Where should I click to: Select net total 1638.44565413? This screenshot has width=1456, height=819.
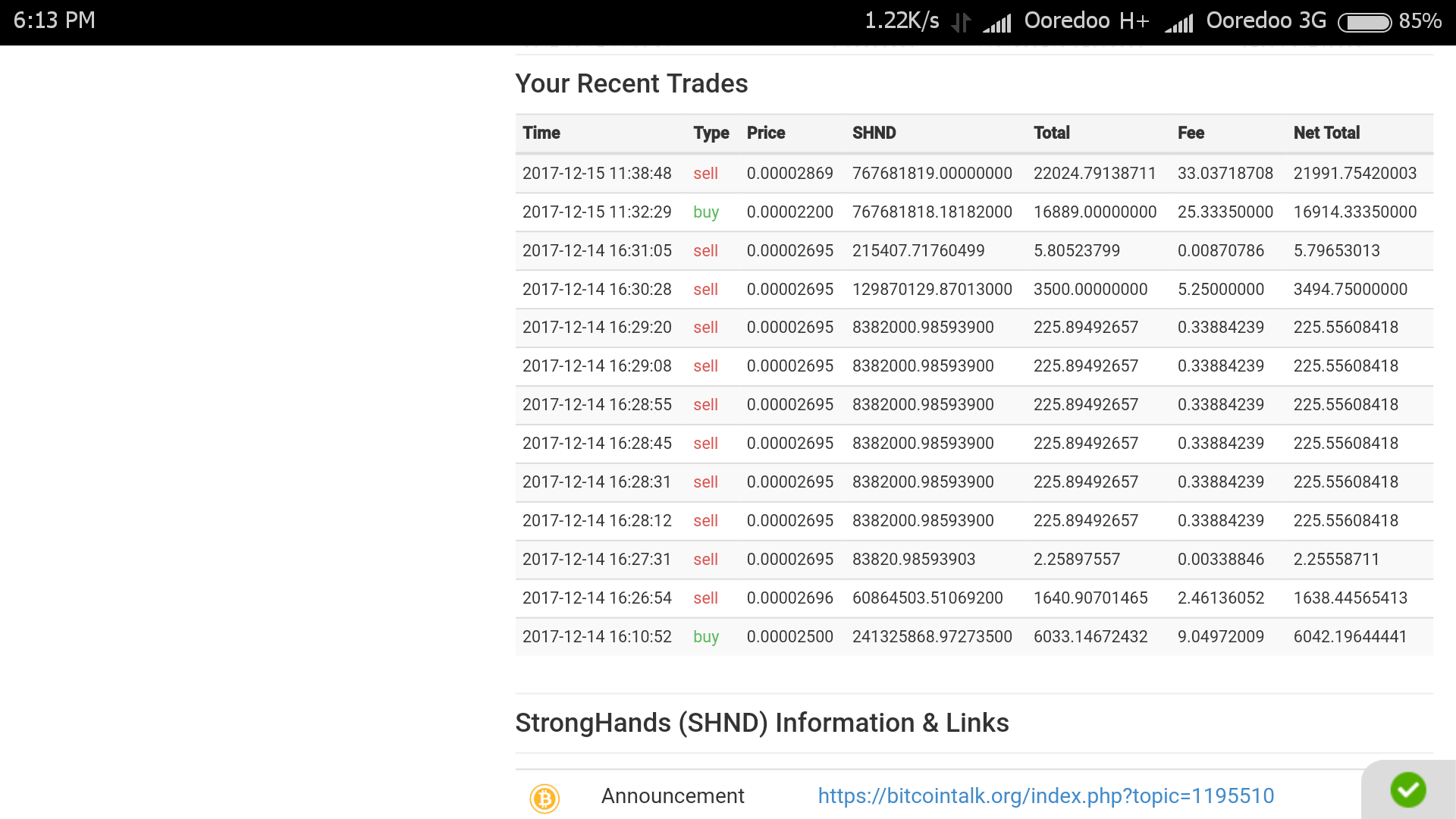(x=1350, y=598)
